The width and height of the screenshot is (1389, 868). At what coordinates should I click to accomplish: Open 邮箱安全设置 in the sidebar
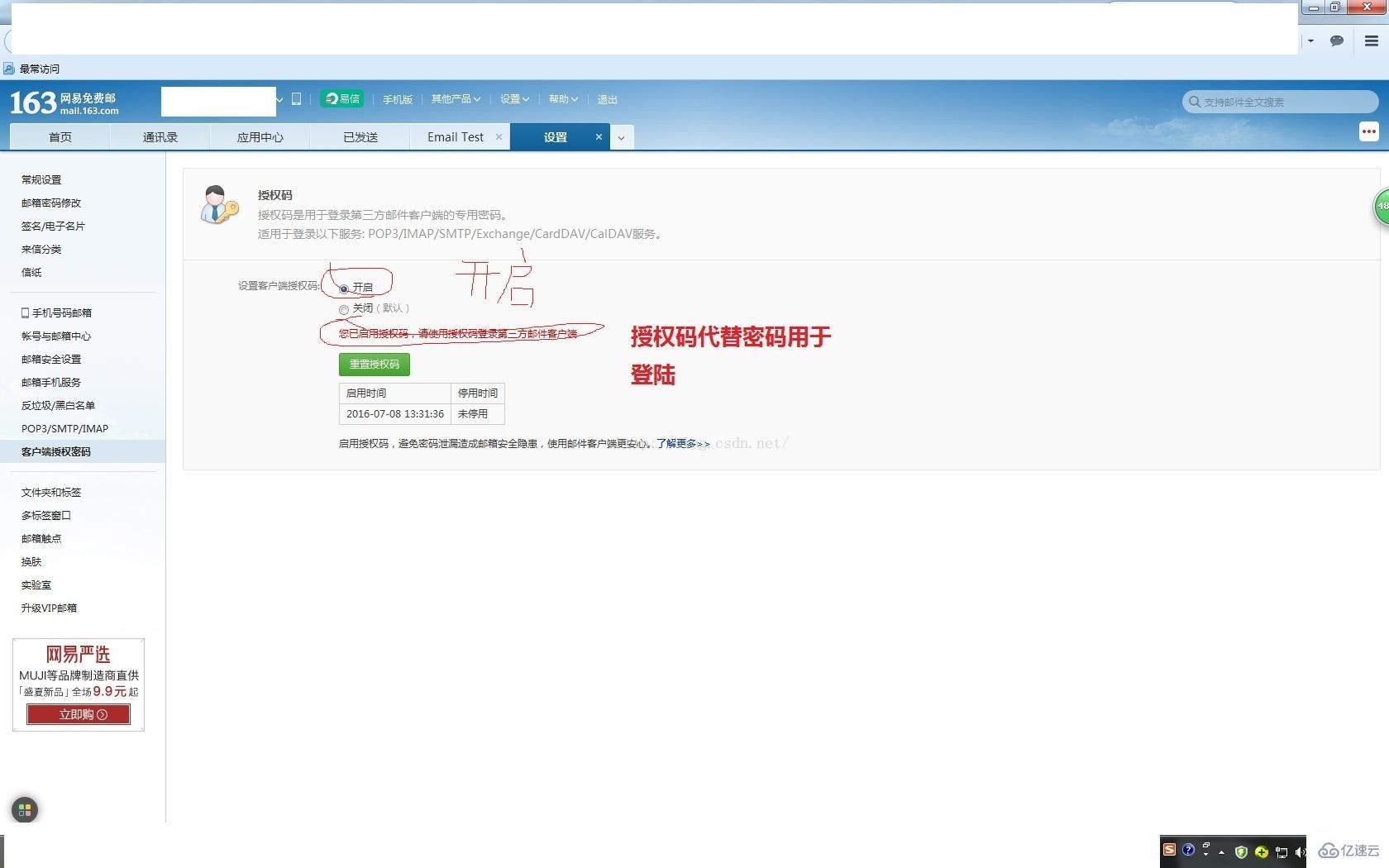[x=51, y=359]
